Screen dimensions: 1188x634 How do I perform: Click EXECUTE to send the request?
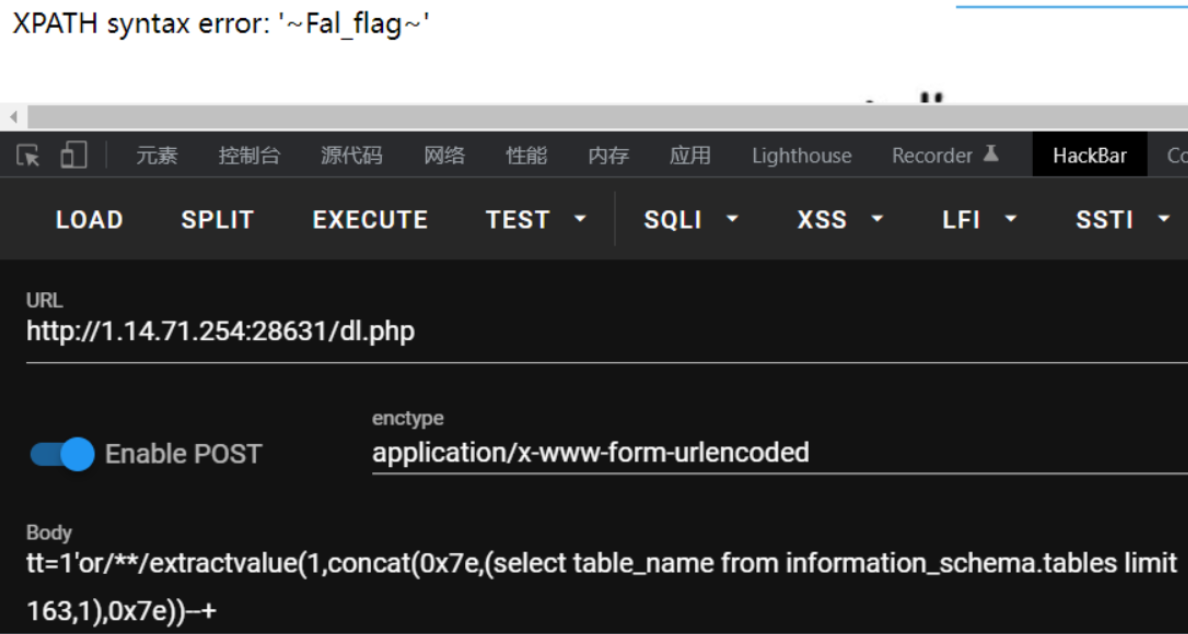(370, 220)
